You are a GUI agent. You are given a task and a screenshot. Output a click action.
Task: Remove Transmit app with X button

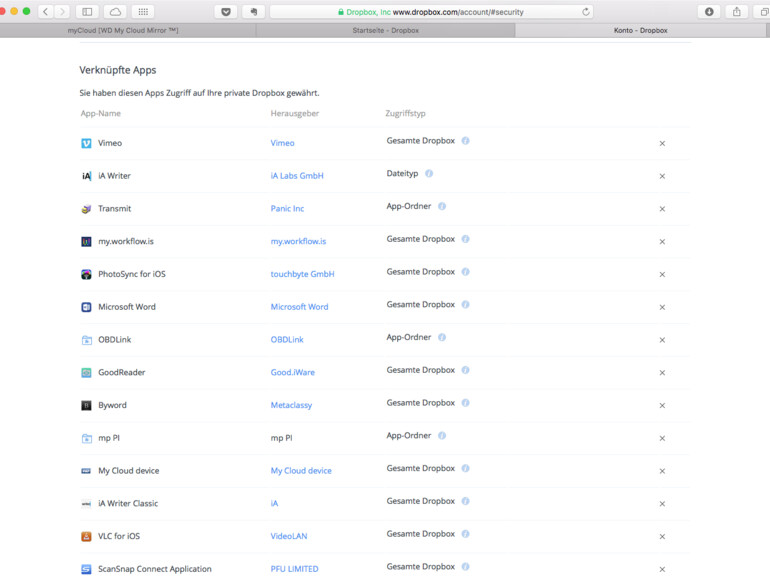[662, 209]
